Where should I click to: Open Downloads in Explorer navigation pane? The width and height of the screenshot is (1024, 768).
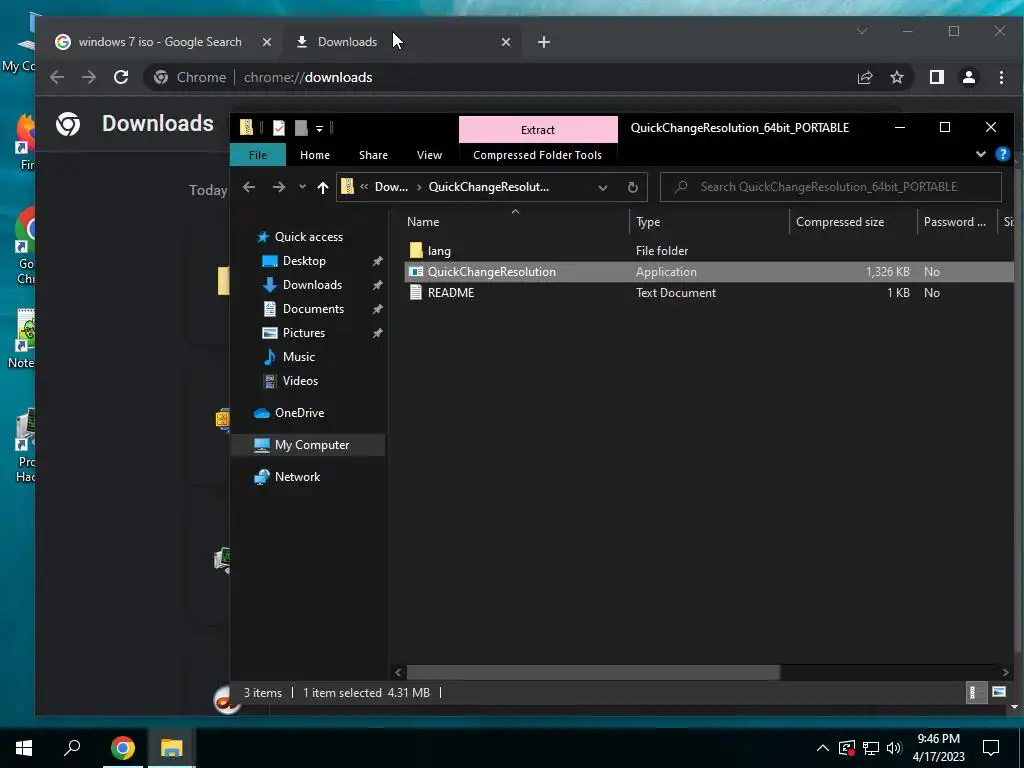click(x=312, y=285)
